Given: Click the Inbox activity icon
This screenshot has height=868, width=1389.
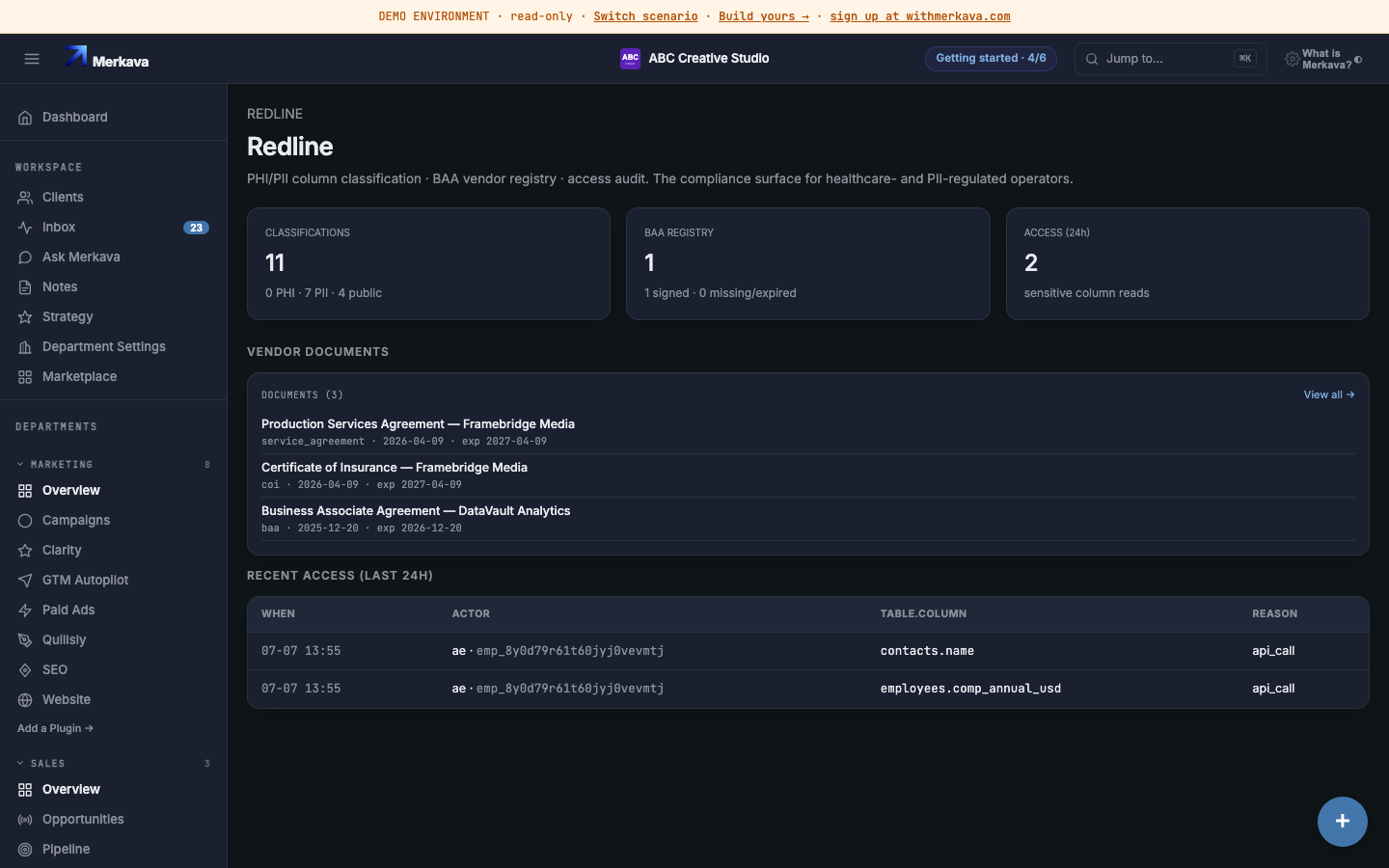Looking at the screenshot, I should pos(25,228).
